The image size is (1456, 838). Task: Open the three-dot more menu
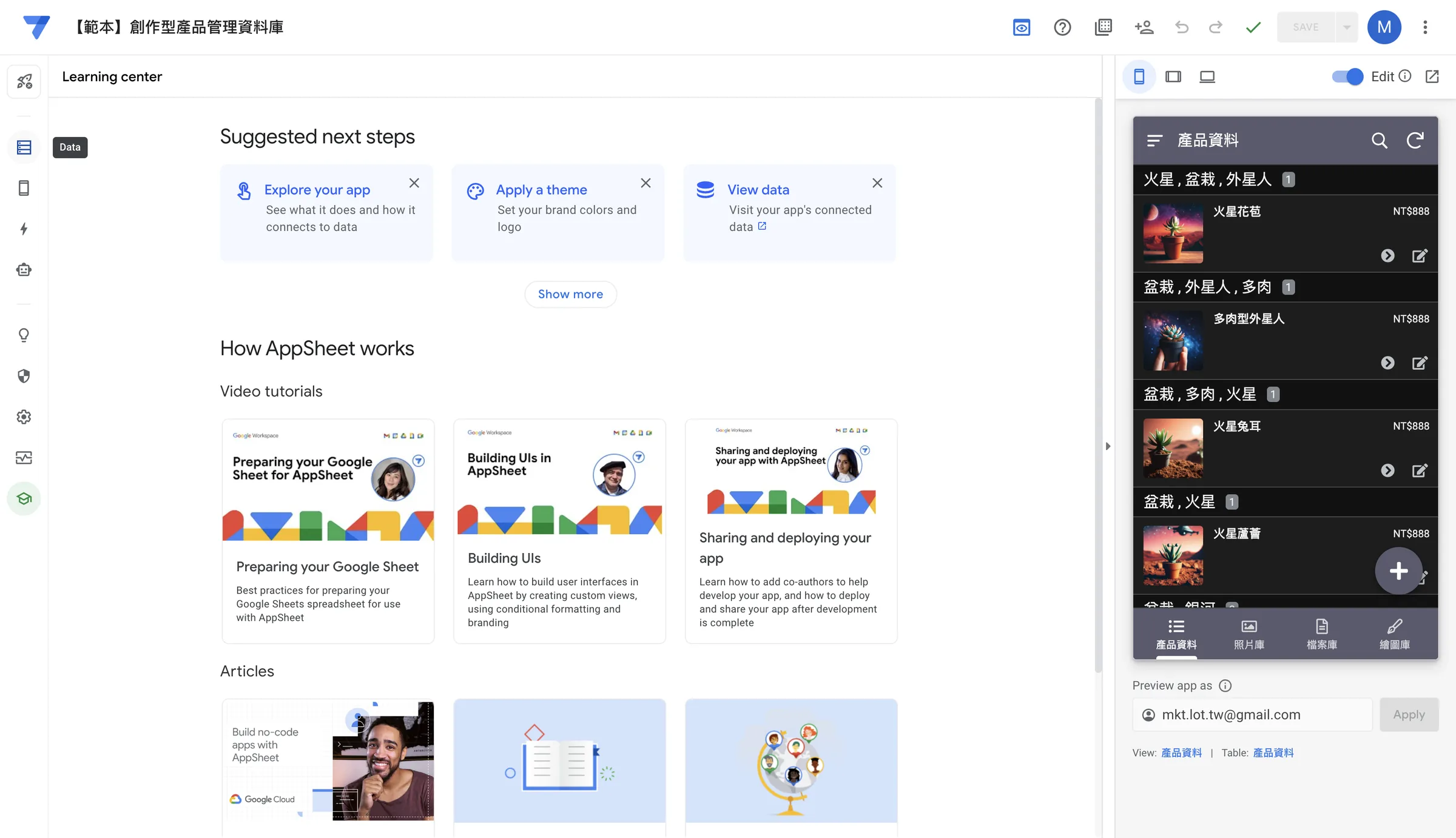[1425, 27]
